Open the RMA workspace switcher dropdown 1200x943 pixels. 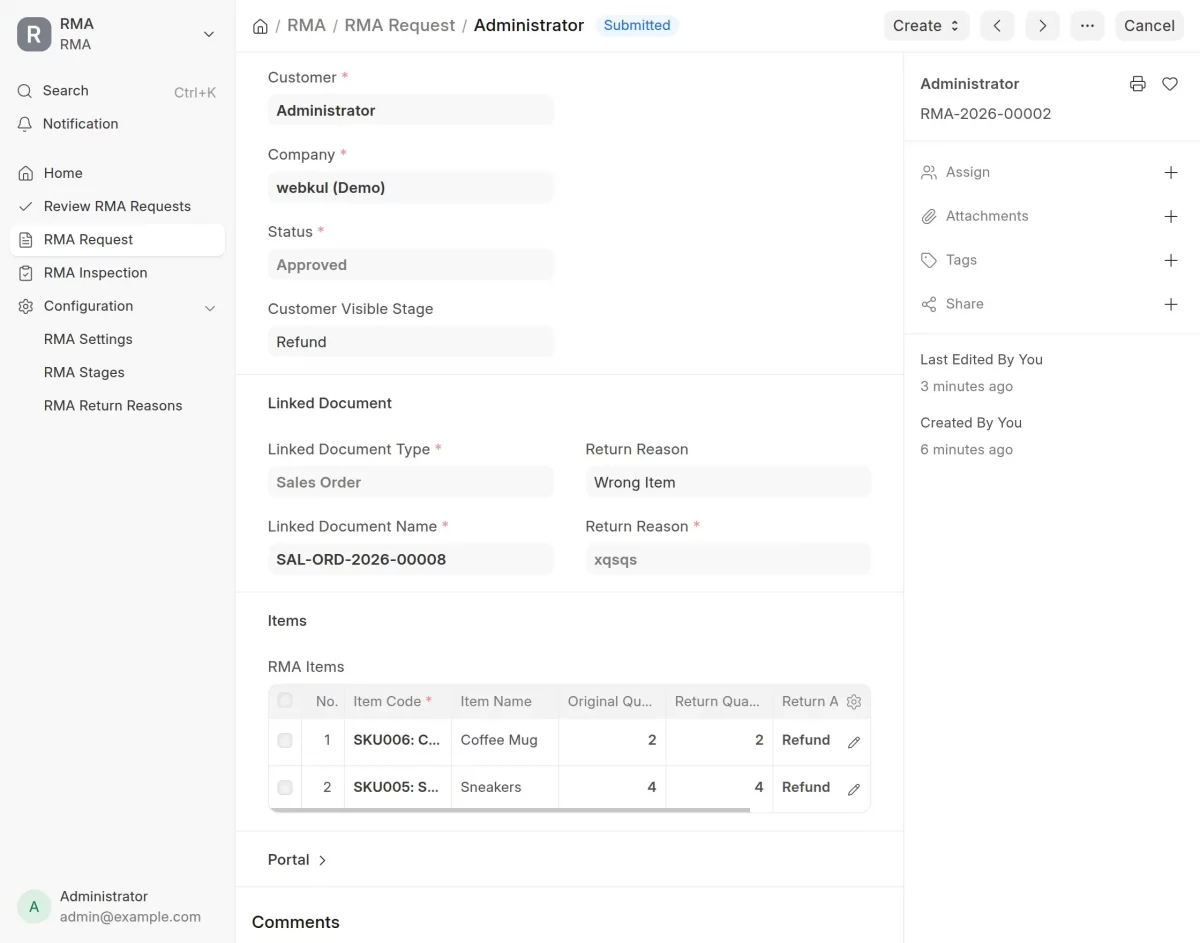tap(209, 34)
